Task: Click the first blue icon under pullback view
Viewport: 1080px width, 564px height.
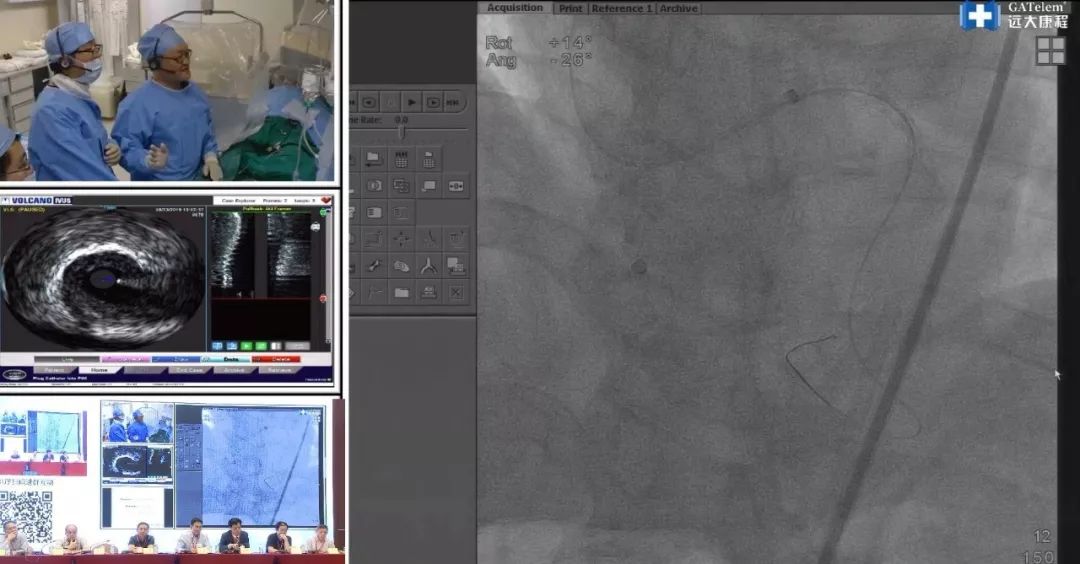Action: pos(217,346)
